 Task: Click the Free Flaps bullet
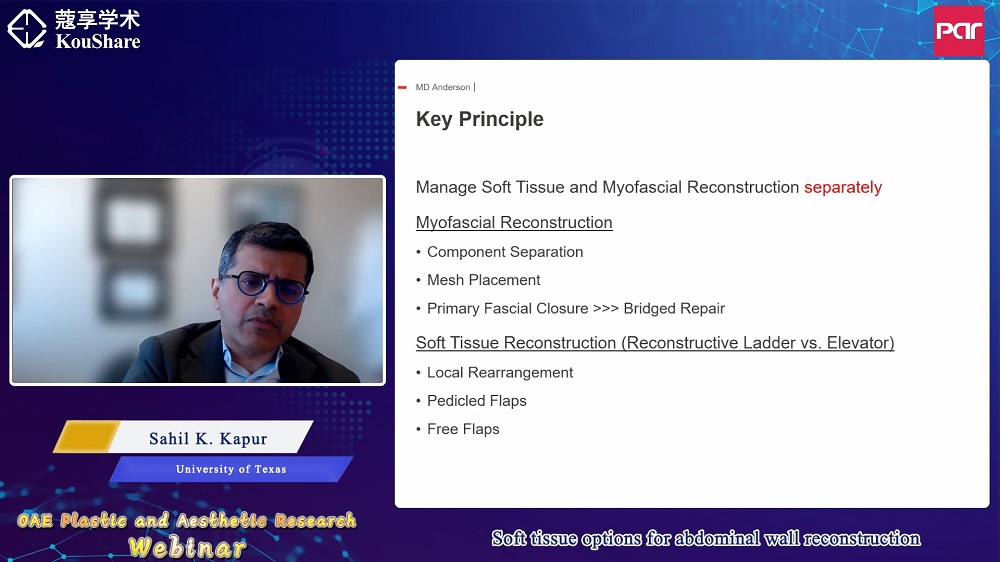pyautogui.click(x=462, y=428)
